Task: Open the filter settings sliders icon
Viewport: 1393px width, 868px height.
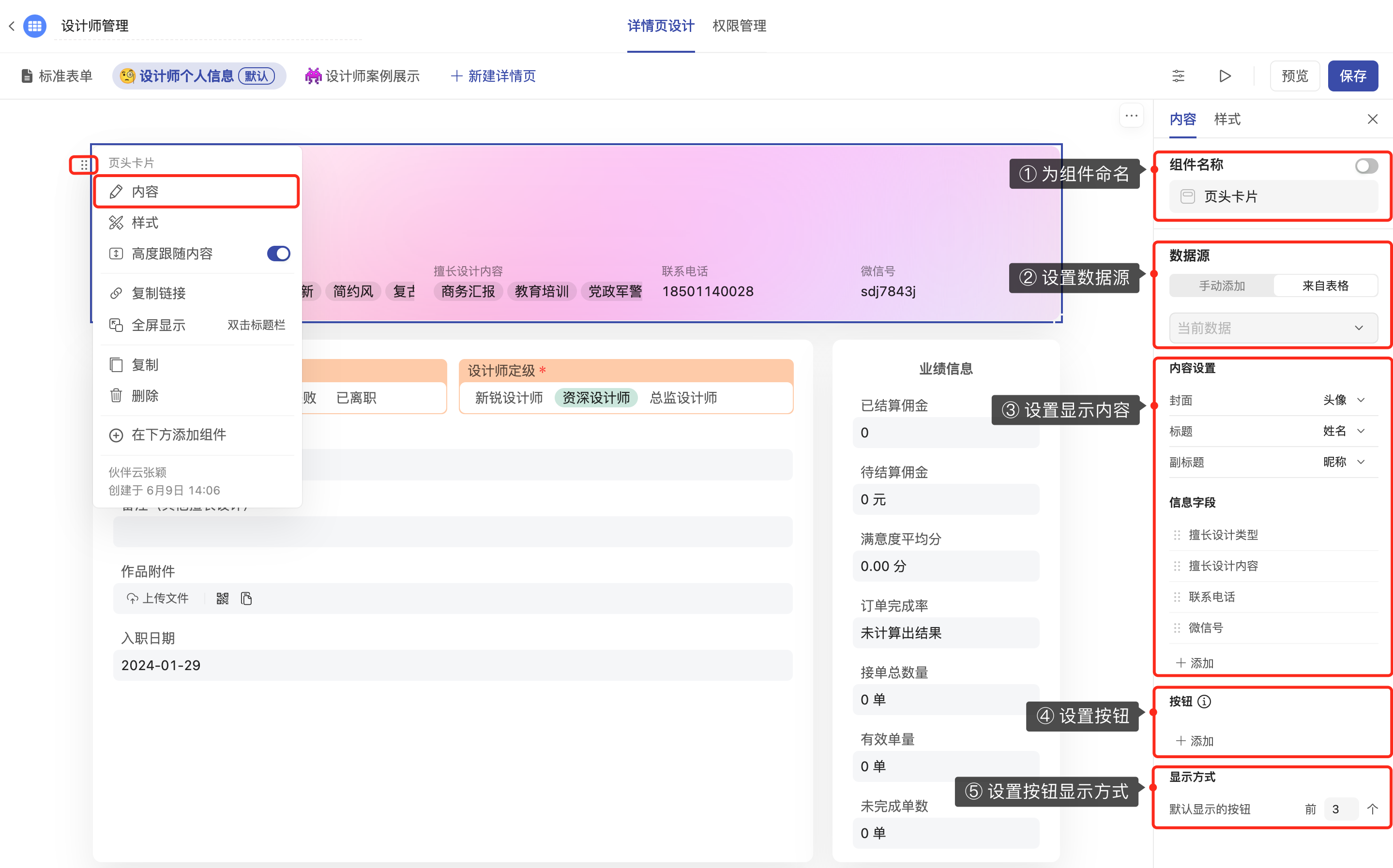Action: [1178, 76]
